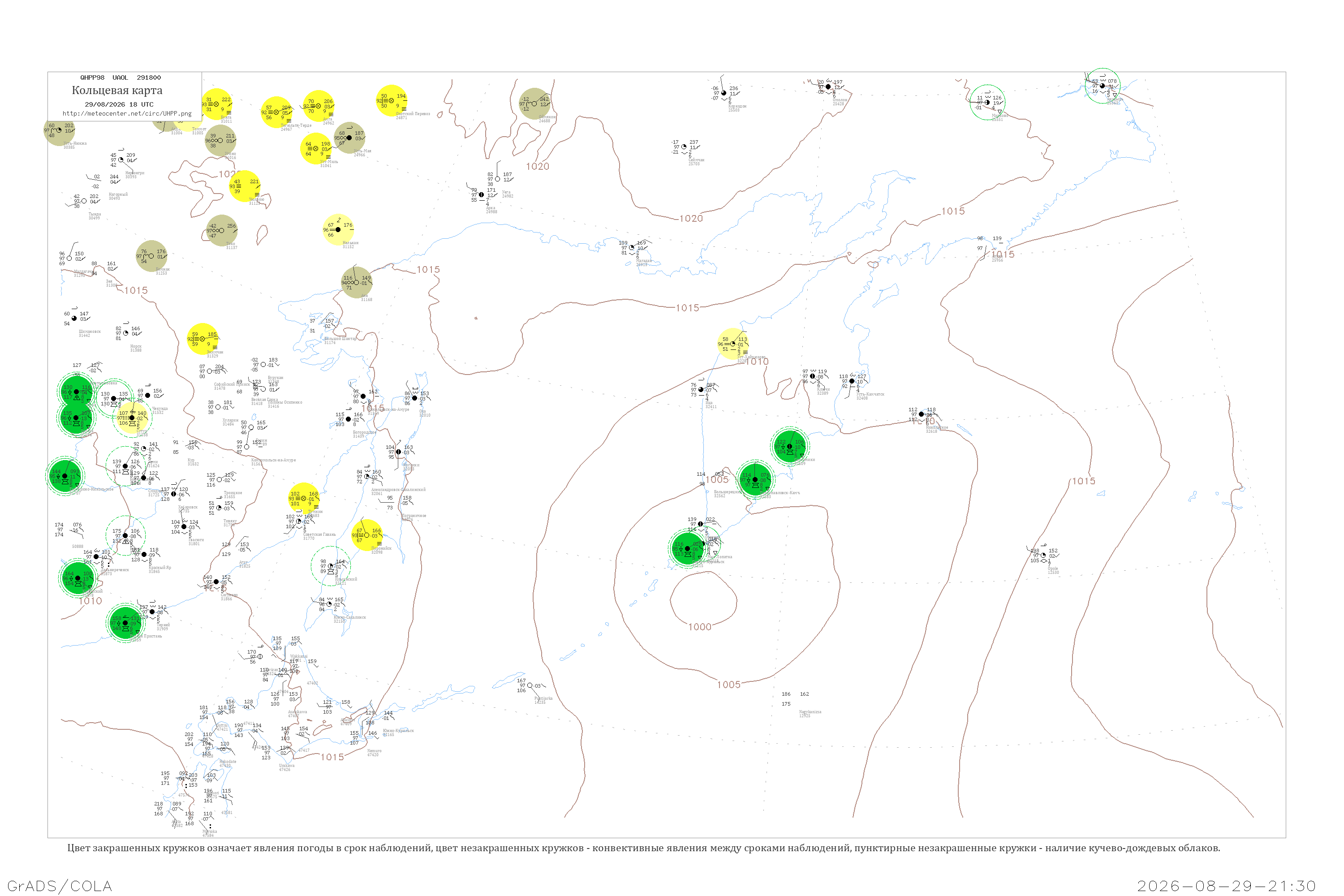The image size is (1344, 896).
Task: Click the yellow station marker above Амга
Action: pos(318,106)
